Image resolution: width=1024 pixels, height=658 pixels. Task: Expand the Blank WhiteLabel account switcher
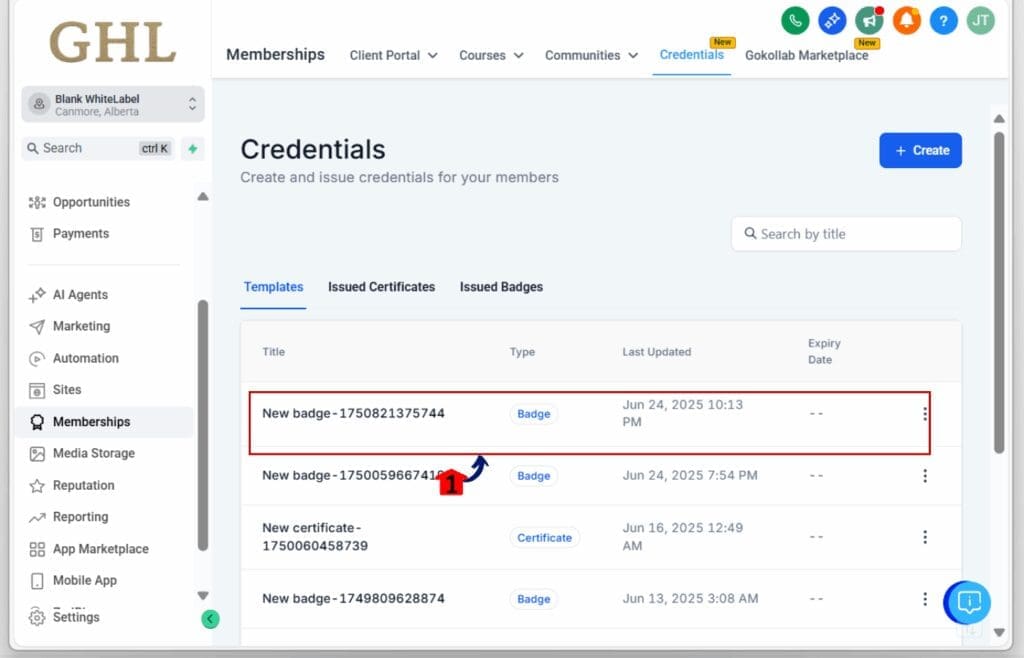[x=113, y=104]
